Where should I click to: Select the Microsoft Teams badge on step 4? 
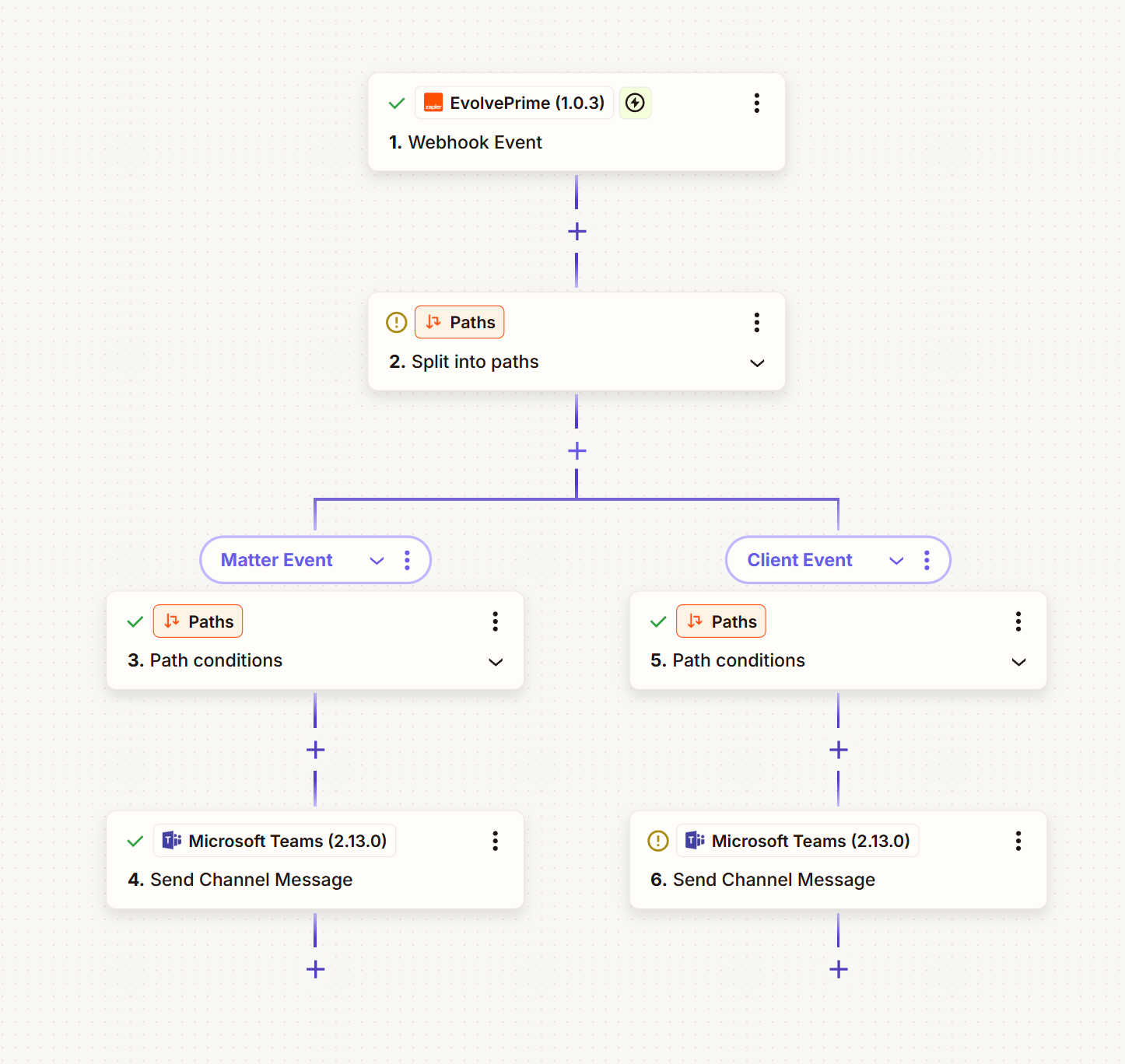275,841
